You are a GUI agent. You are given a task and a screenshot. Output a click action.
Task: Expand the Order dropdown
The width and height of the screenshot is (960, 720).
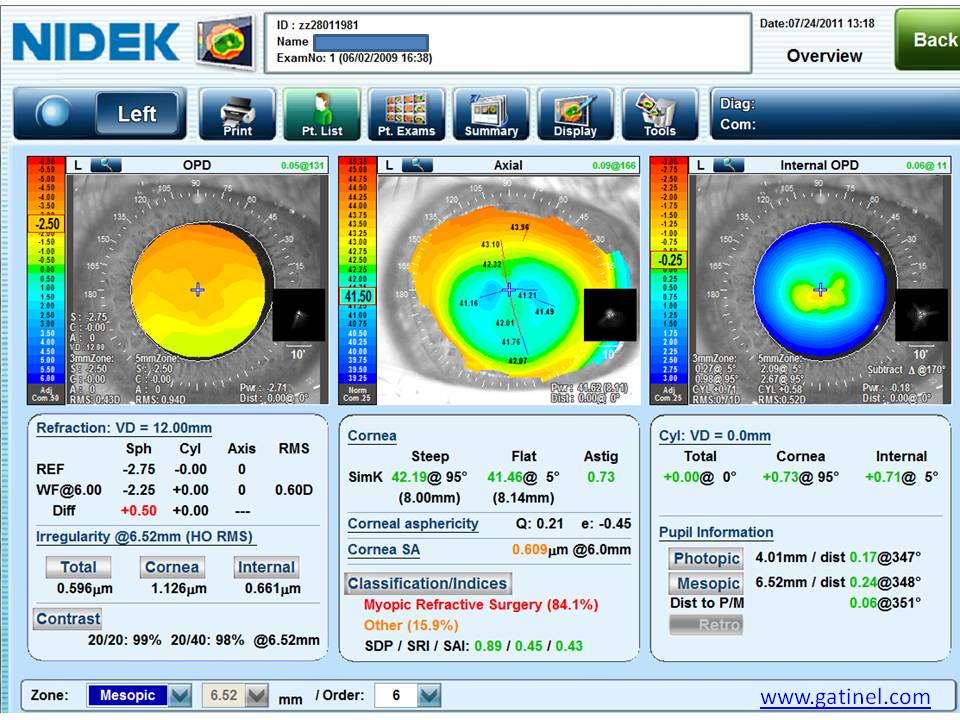[x=407, y=695]
